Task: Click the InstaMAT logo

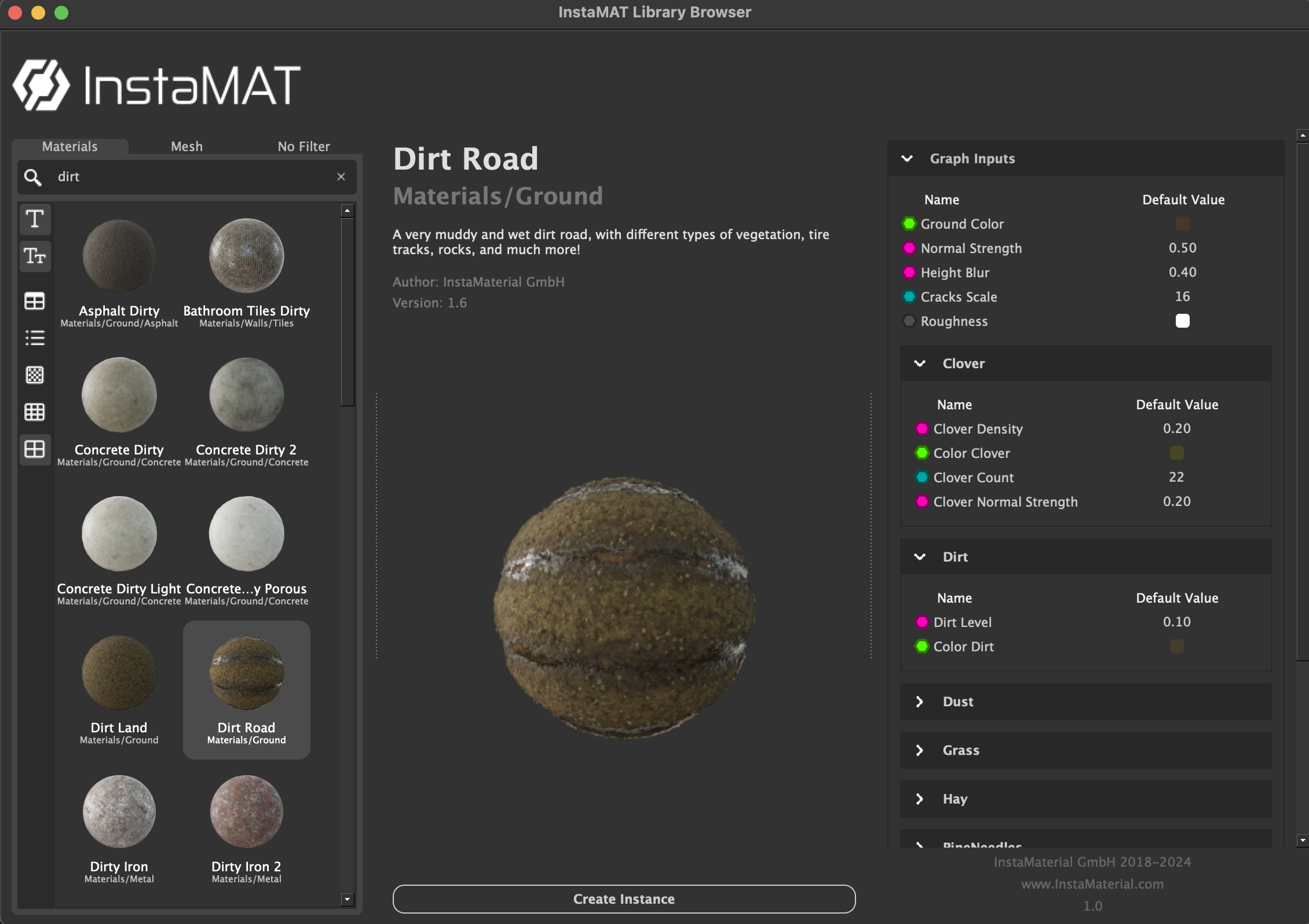Action: (x=157, y=85)
